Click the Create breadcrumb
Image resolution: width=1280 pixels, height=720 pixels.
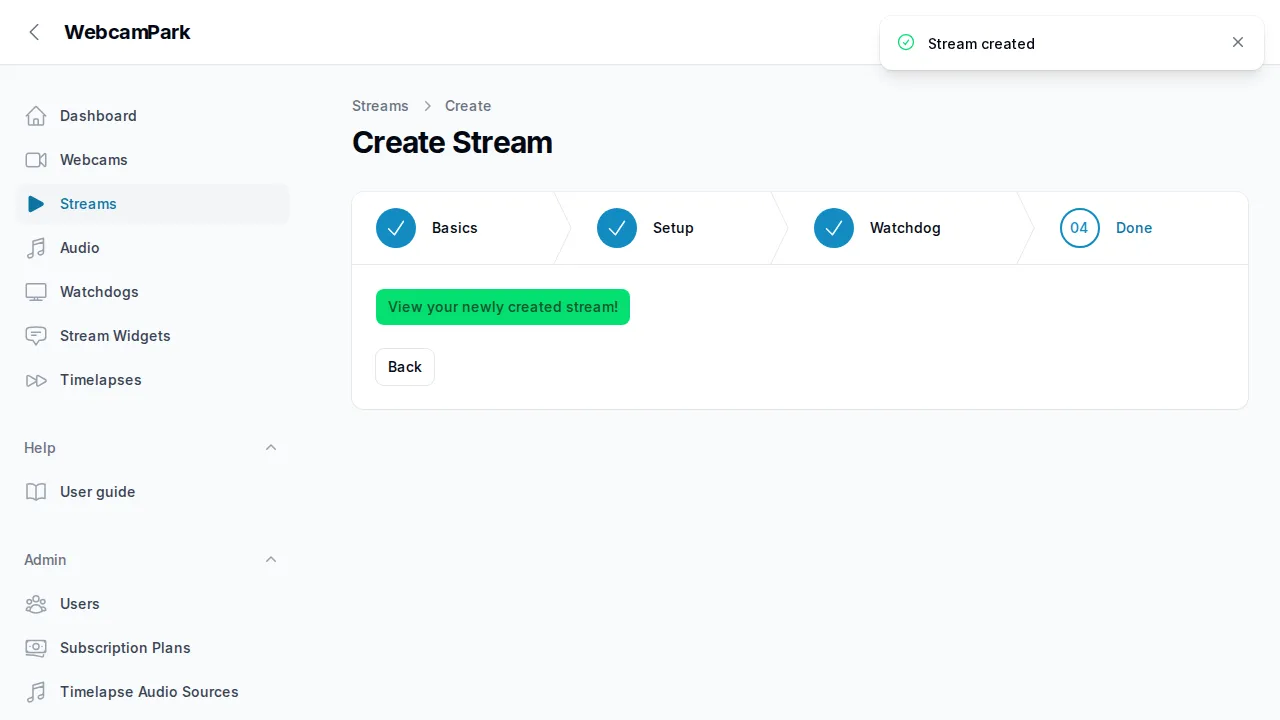pos(468,106)
